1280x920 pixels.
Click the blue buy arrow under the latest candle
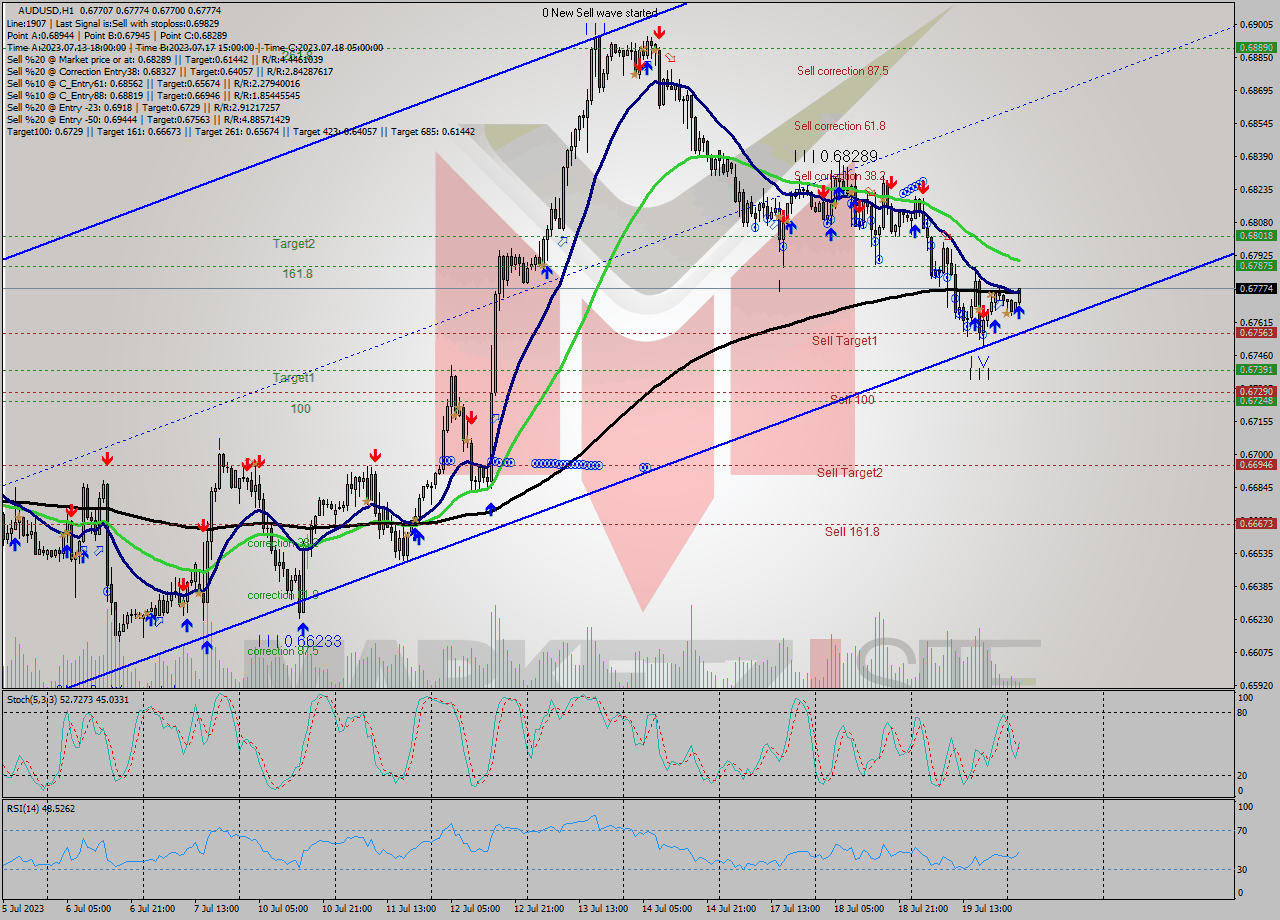[x=1018, y=313]
